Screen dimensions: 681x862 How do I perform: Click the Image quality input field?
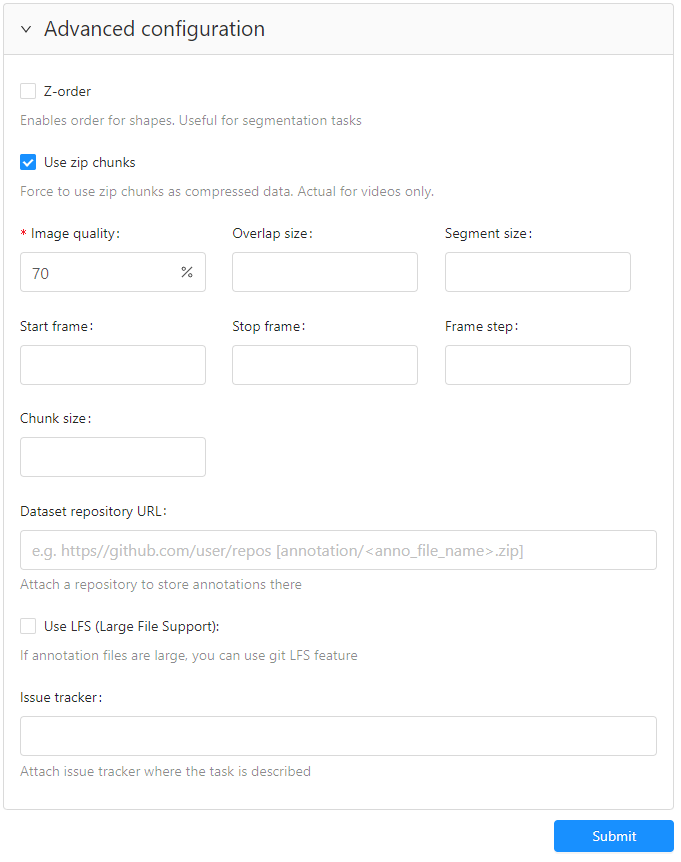[100, 272]
